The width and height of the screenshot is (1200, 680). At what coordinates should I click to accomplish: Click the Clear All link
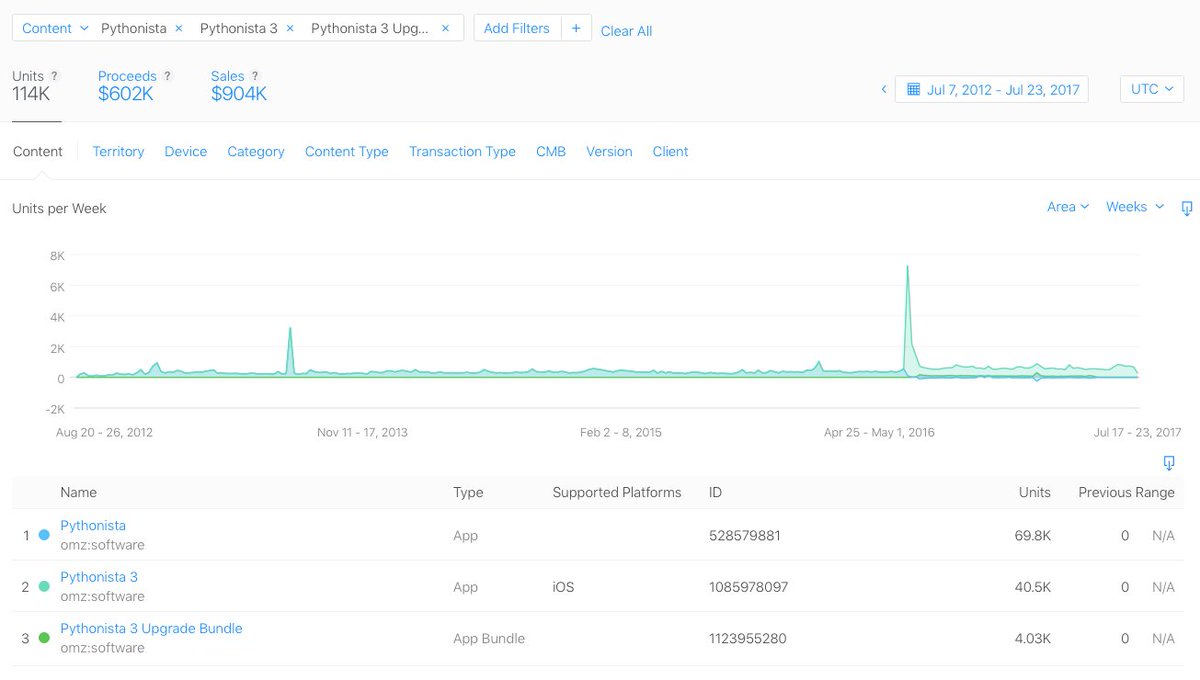(626, 31)
